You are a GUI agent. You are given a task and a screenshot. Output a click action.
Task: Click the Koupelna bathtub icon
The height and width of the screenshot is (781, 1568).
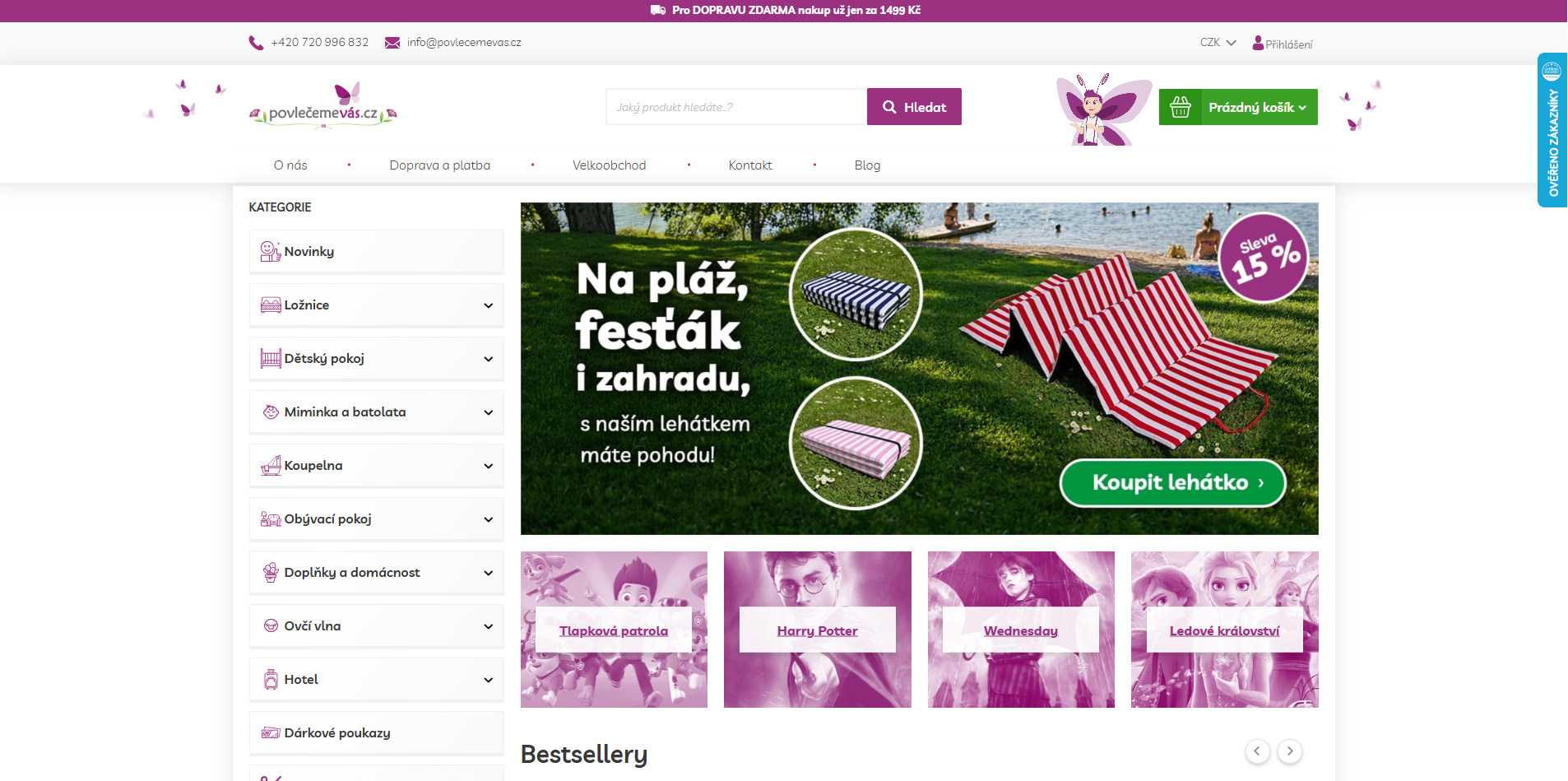point(271,466)
